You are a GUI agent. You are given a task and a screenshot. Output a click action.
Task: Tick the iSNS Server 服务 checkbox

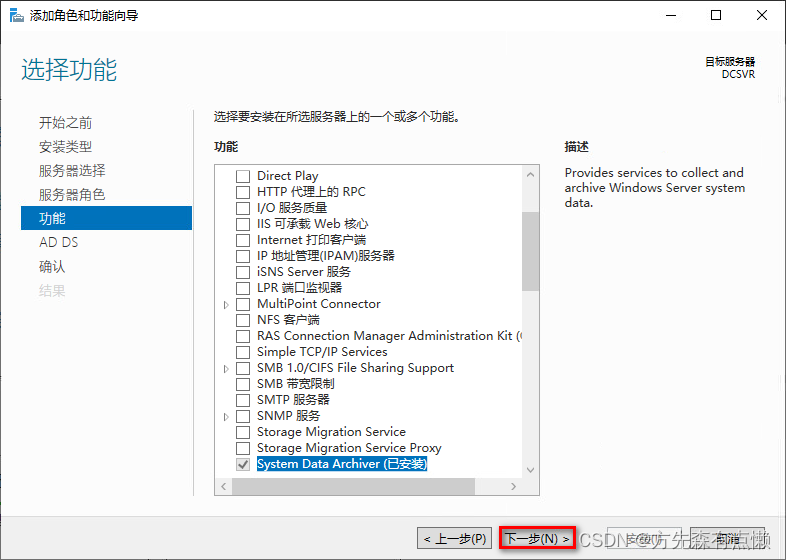tap(243, 272)
